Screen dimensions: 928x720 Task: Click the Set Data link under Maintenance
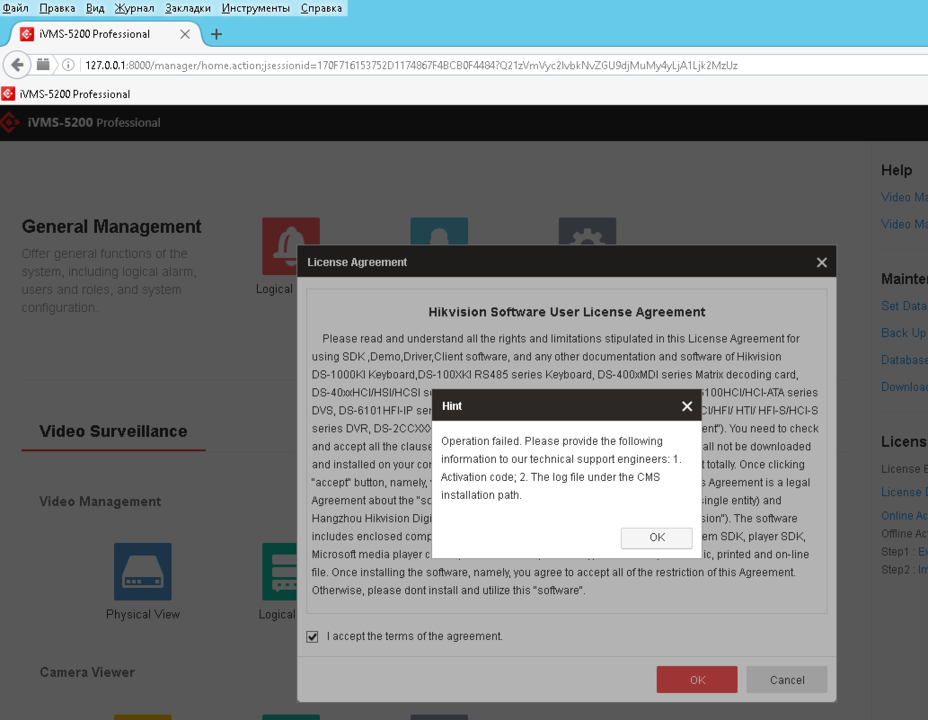click(904, 306)
